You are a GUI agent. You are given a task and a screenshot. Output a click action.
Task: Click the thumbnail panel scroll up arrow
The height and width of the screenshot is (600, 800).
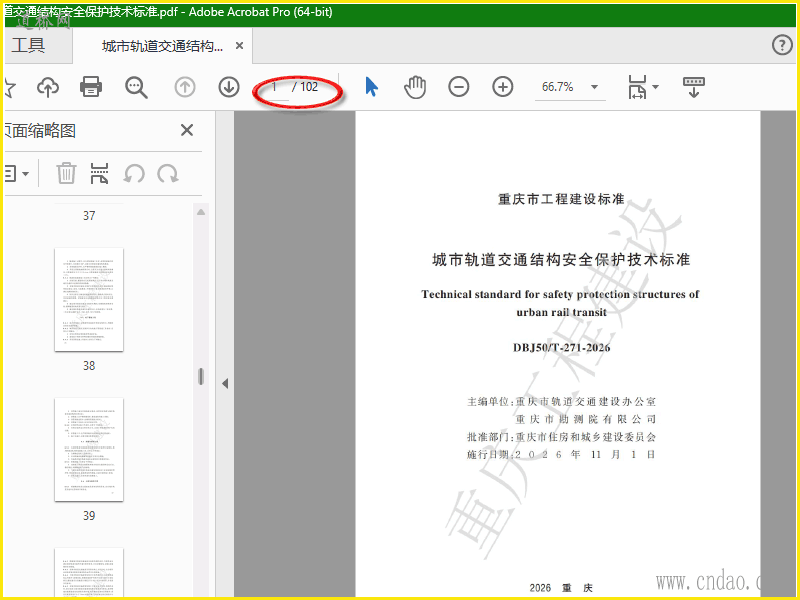(201, 212)
